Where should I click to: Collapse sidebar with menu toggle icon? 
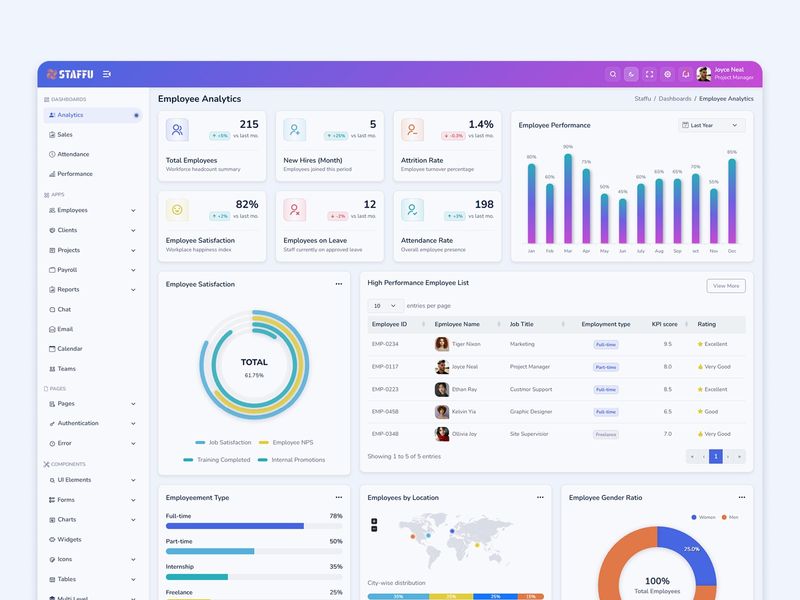coord(107,74)
